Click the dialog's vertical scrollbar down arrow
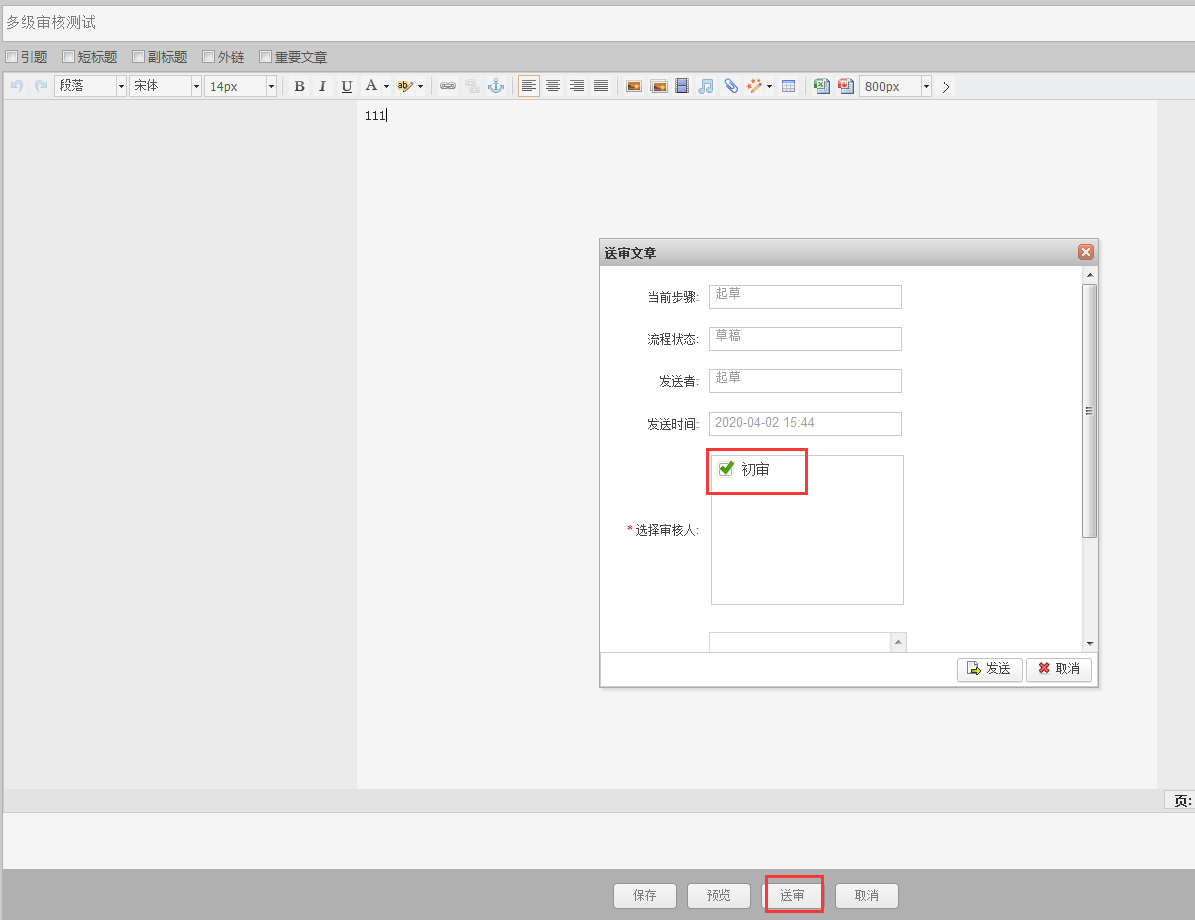This screenshot has height=920, width=1195. tap(1090, 644)
